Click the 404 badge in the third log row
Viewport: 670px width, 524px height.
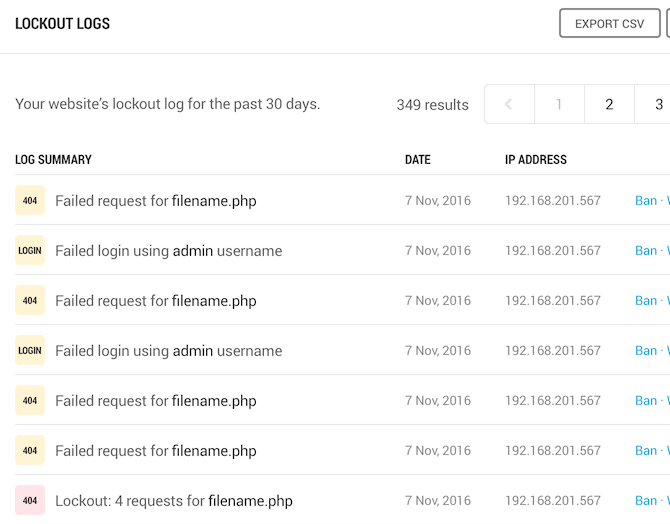pyautogui.click(x=30, y=300)
